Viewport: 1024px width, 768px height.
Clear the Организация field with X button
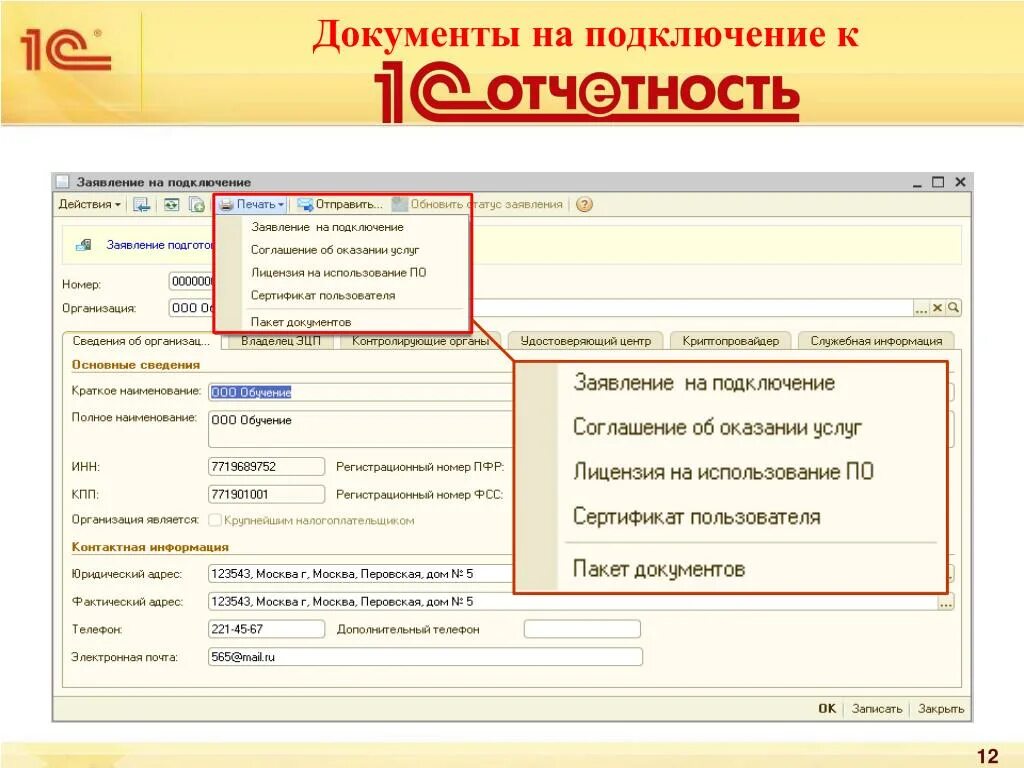pyautogui.click(x=937, y=308)
